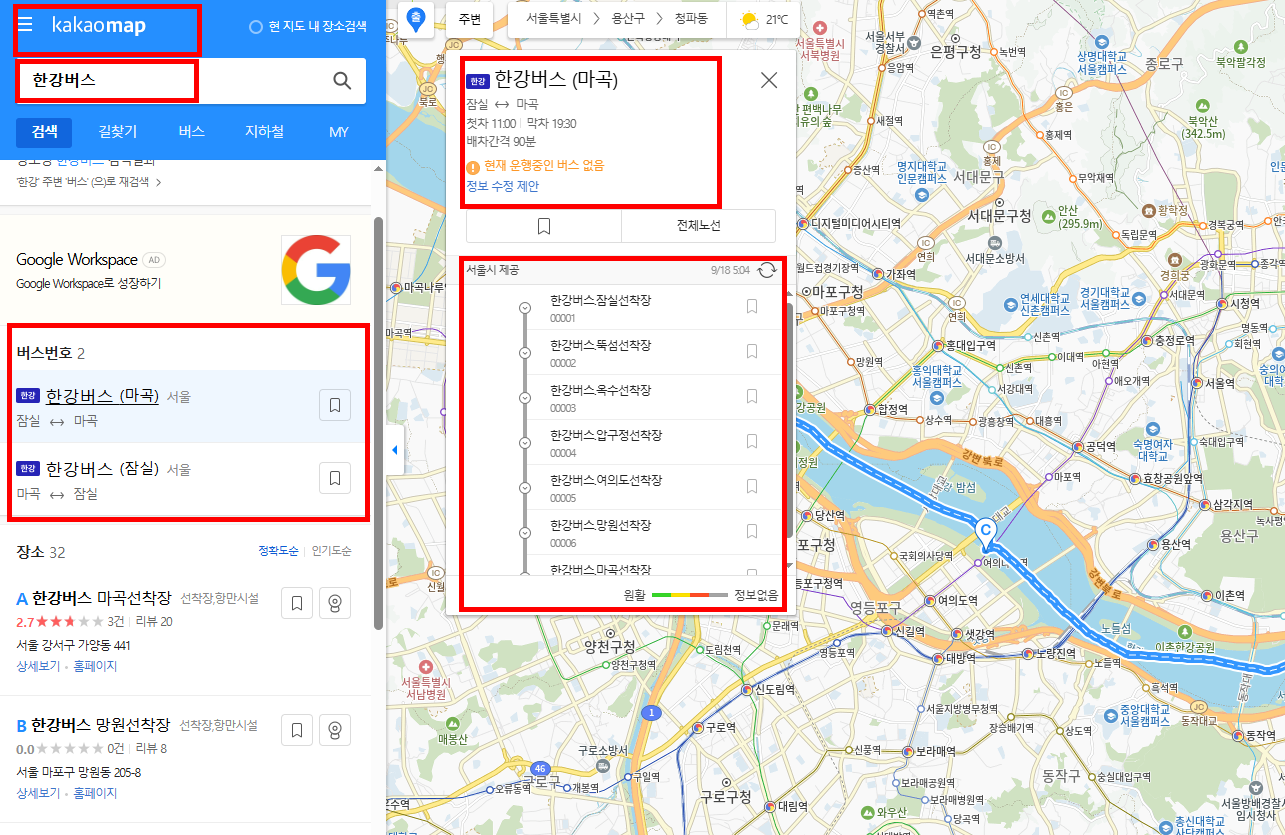The image size is (1285, 835).
Task: Open 상세보기 for 마곡선착장
Action: [x=38, y=665]
